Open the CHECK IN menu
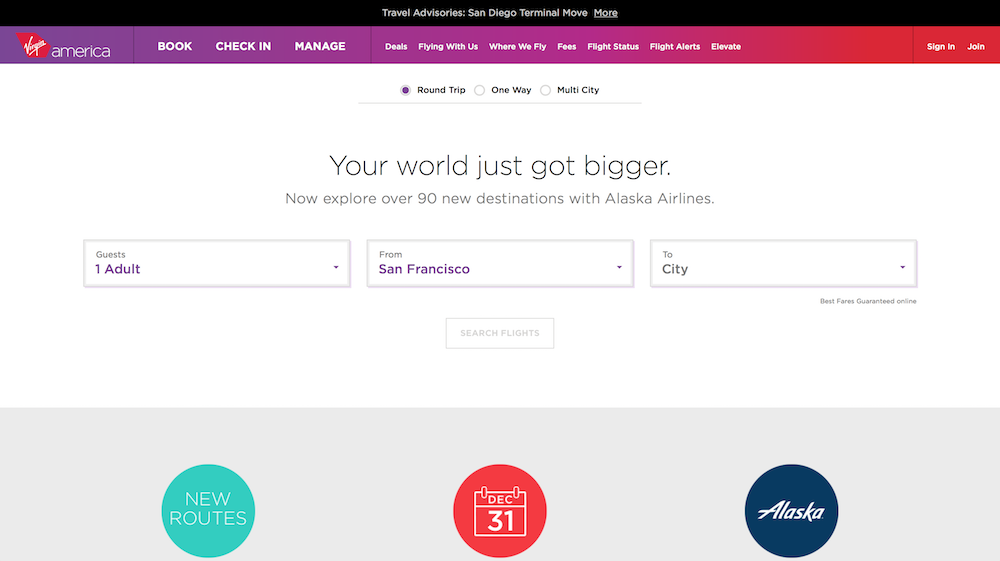Viewport: 1000px width, 561px height. click(x=243, y=46)
